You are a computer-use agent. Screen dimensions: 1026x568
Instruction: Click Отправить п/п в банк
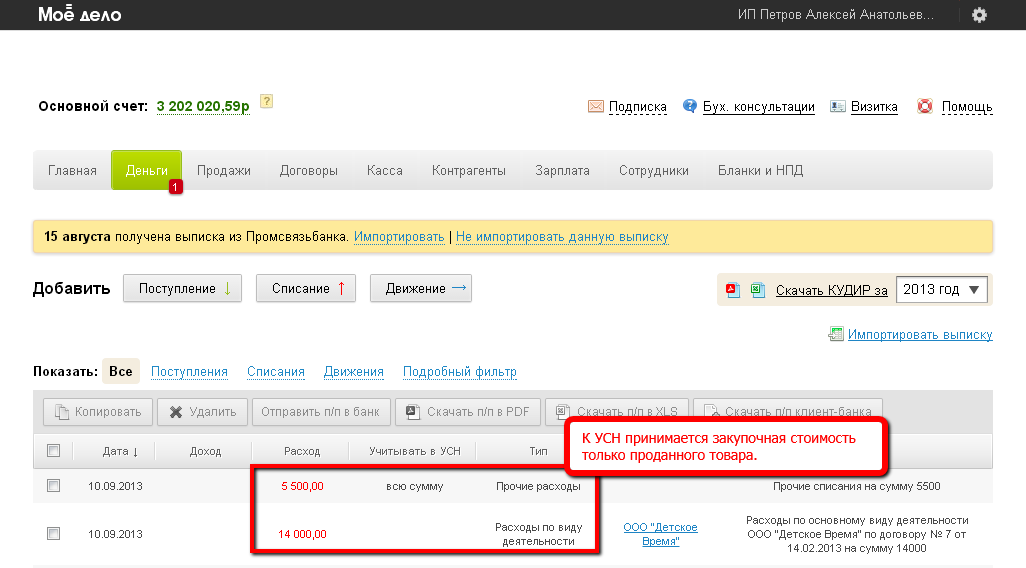pos(321,412)
